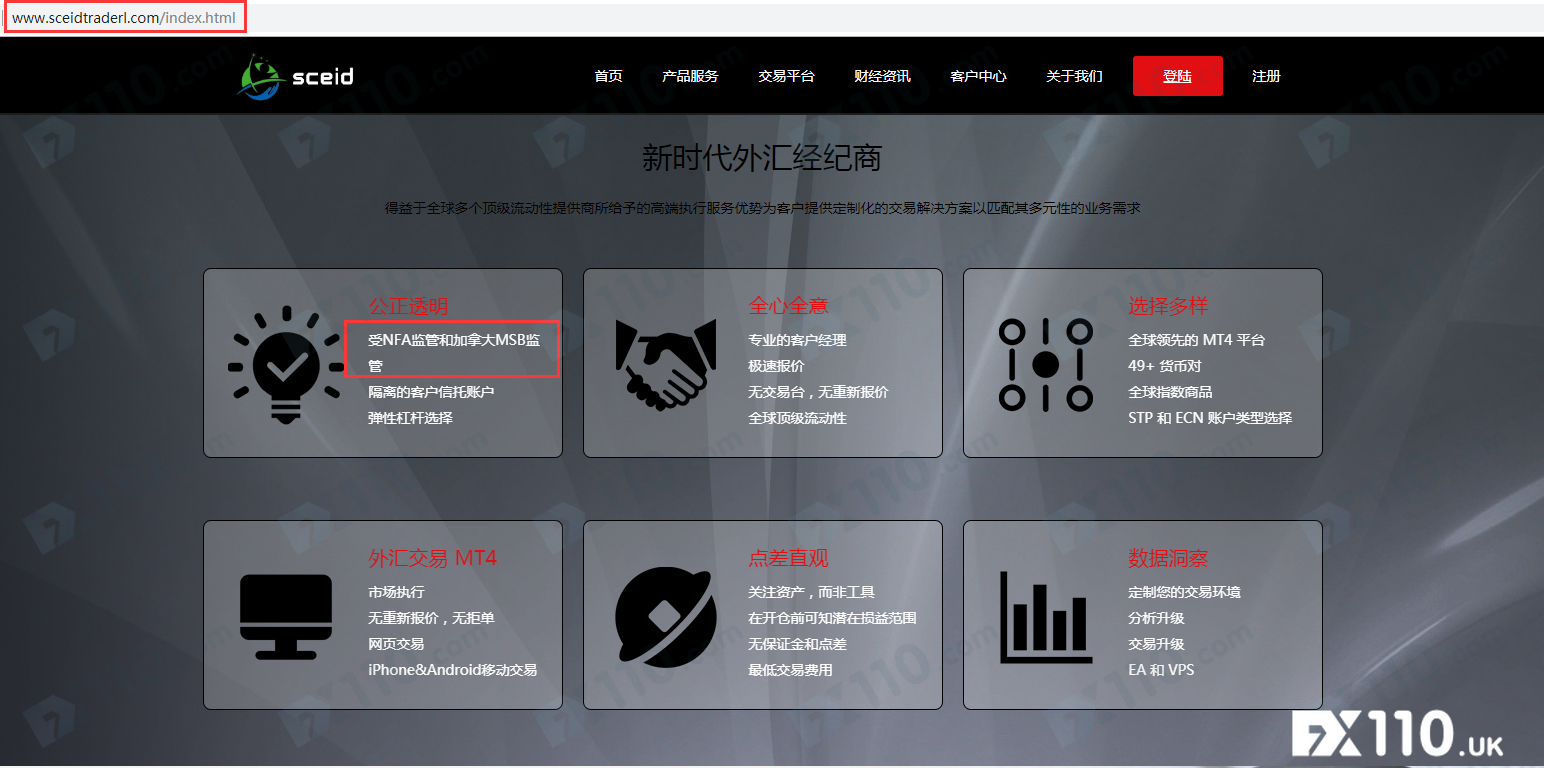
Task: Click the text 极速报价
Action: pyautogui.click(x=776, y=366)
